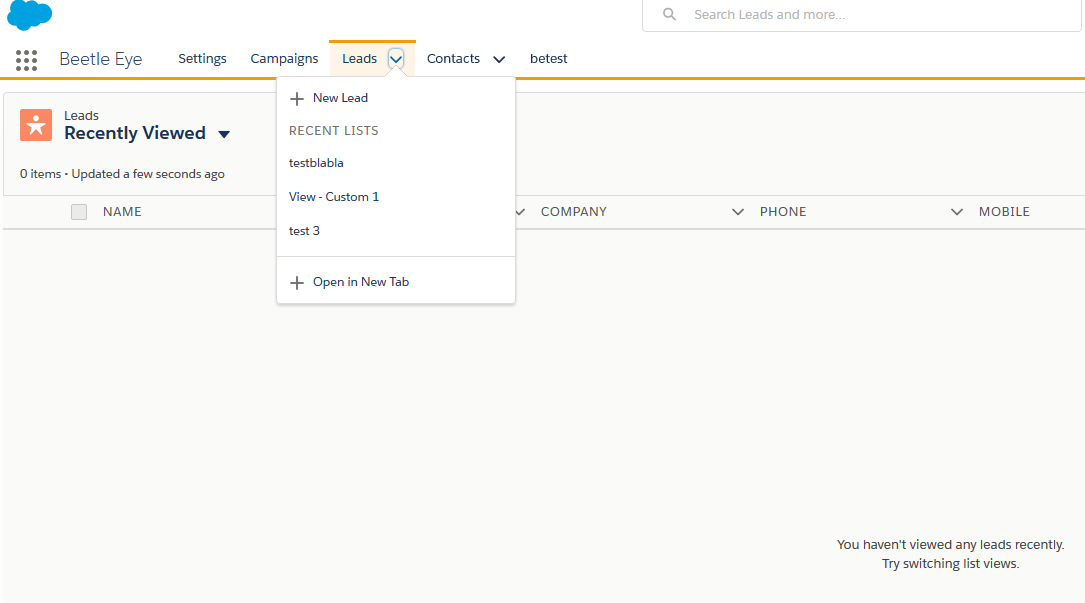Click the plus icon beside New Lead
1085x603 pixels.
(296, 99)
